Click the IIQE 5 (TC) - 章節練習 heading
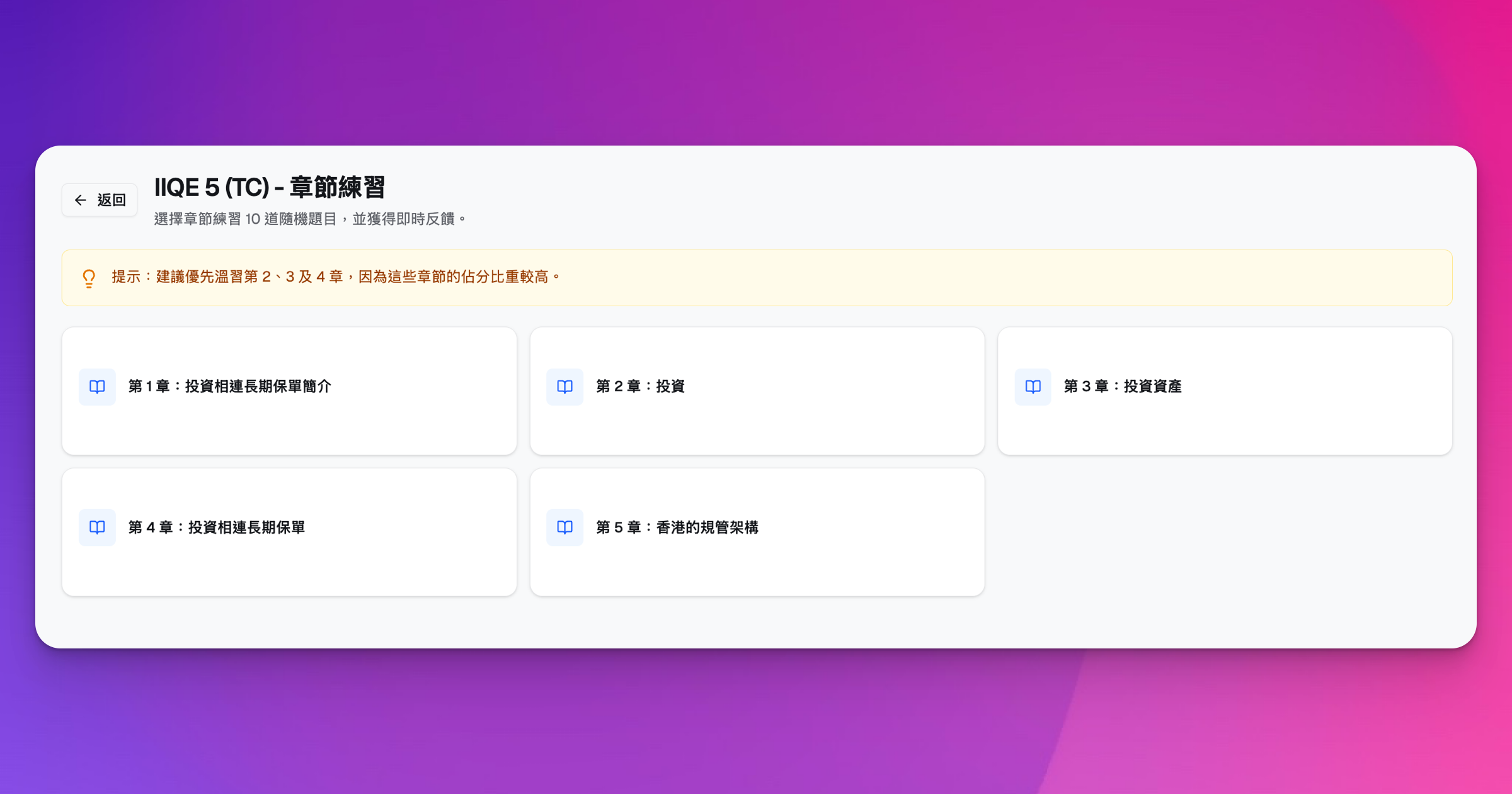Viewport: 1512px width, 794px height. [x=270, y=187]
